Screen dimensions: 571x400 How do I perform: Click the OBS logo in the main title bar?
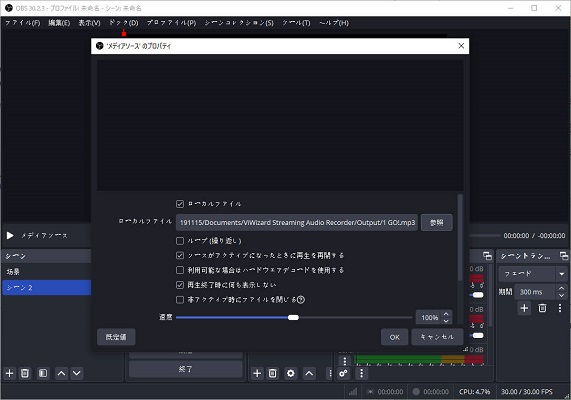click(9, 8)
